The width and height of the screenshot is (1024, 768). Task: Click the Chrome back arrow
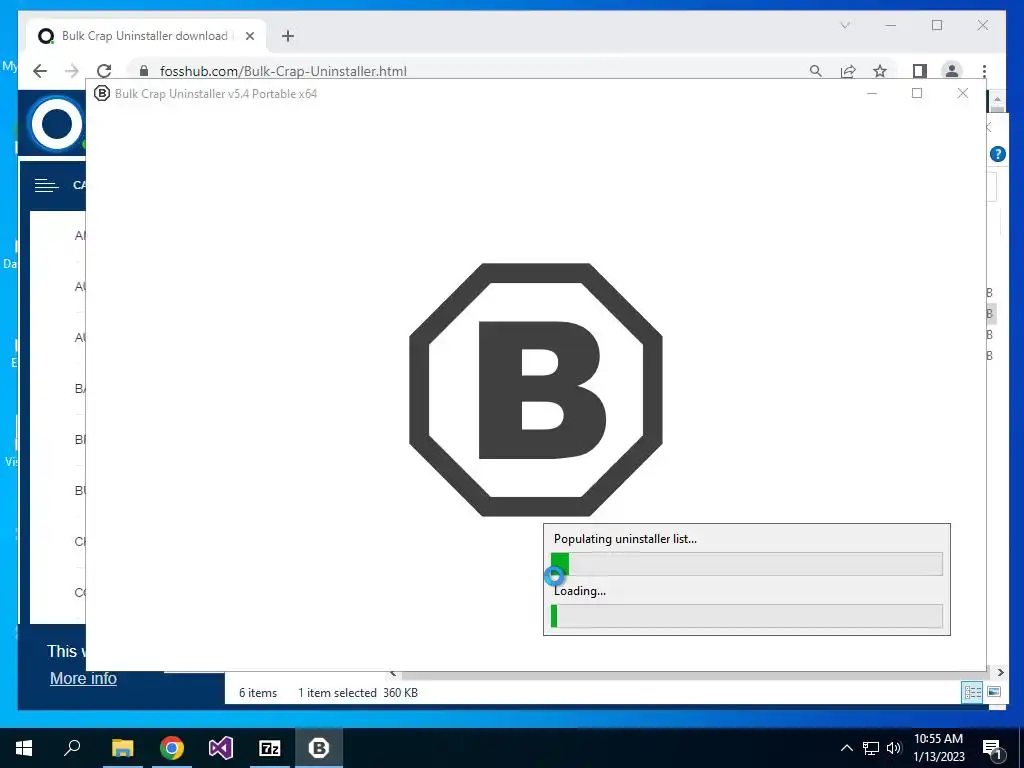(x=40, y=71)
